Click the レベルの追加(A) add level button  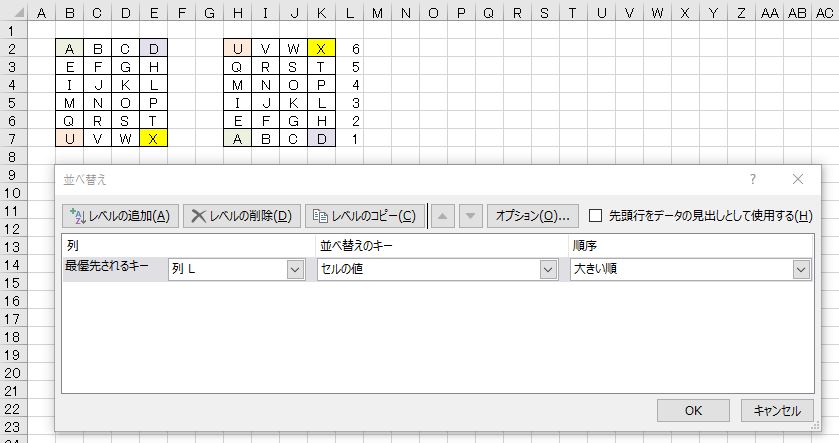point(120,216)
